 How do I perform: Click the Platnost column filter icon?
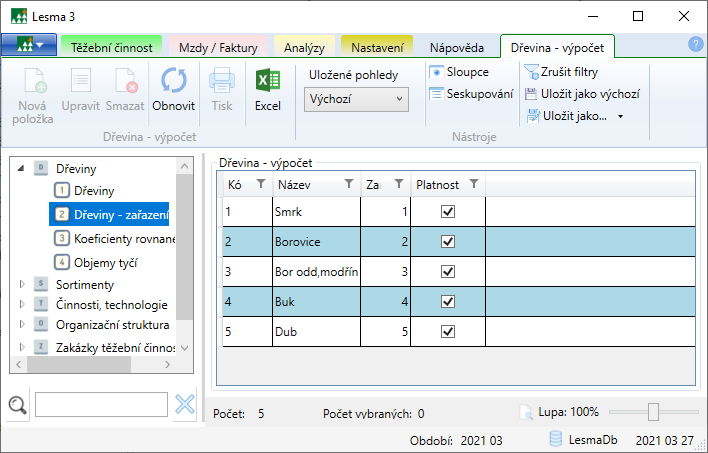(x=474, y=184)
